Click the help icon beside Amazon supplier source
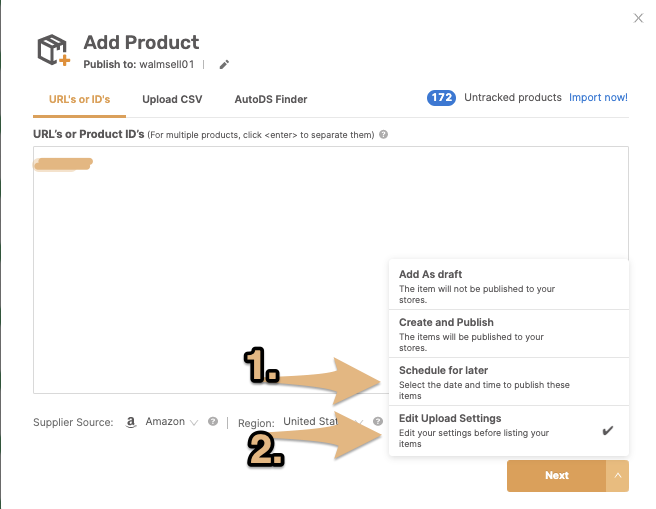The image size is (656, 509). pos(213,422)
